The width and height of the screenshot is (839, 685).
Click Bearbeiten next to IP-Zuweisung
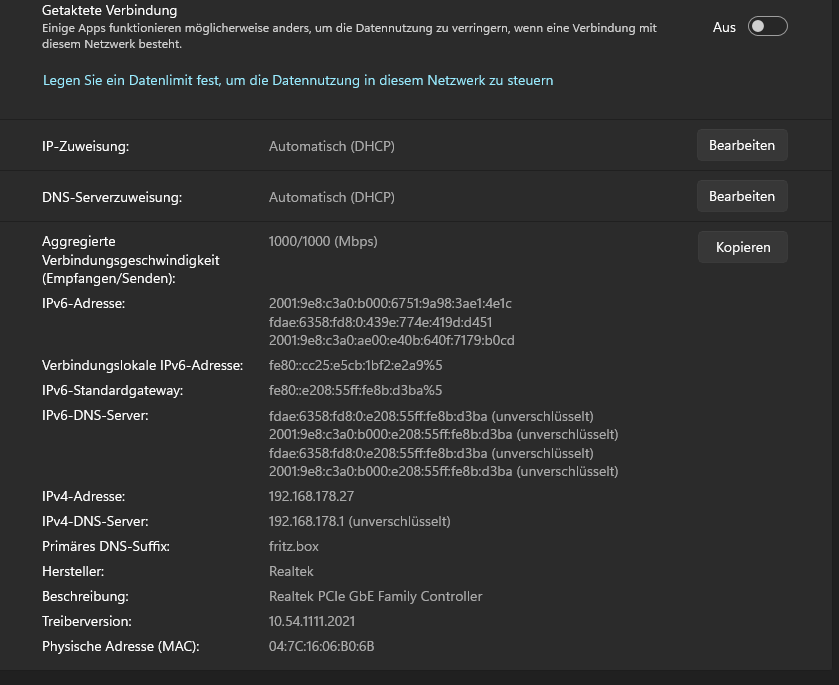pyautogui.click(x=741, y=144)
